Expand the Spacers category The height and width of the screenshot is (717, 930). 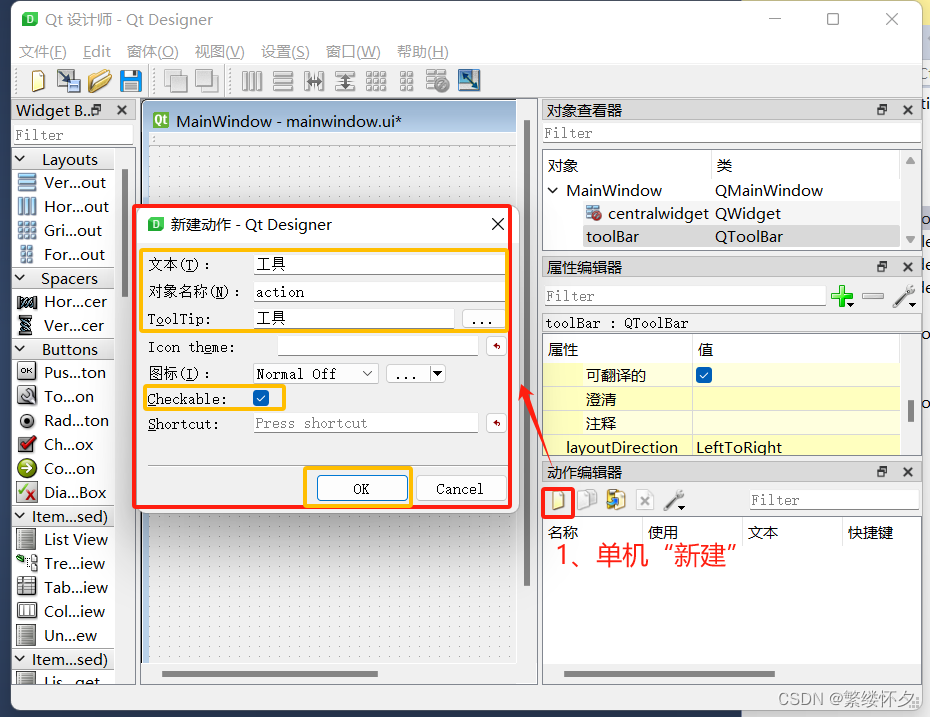(x=22, y=277)
